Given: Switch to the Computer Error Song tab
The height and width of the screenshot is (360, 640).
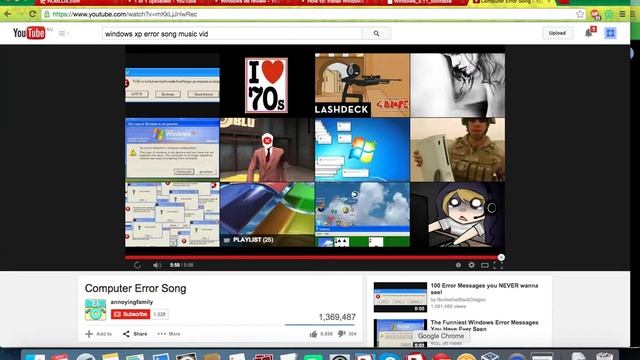Looking at the screenshot, I should pos(510,2).
